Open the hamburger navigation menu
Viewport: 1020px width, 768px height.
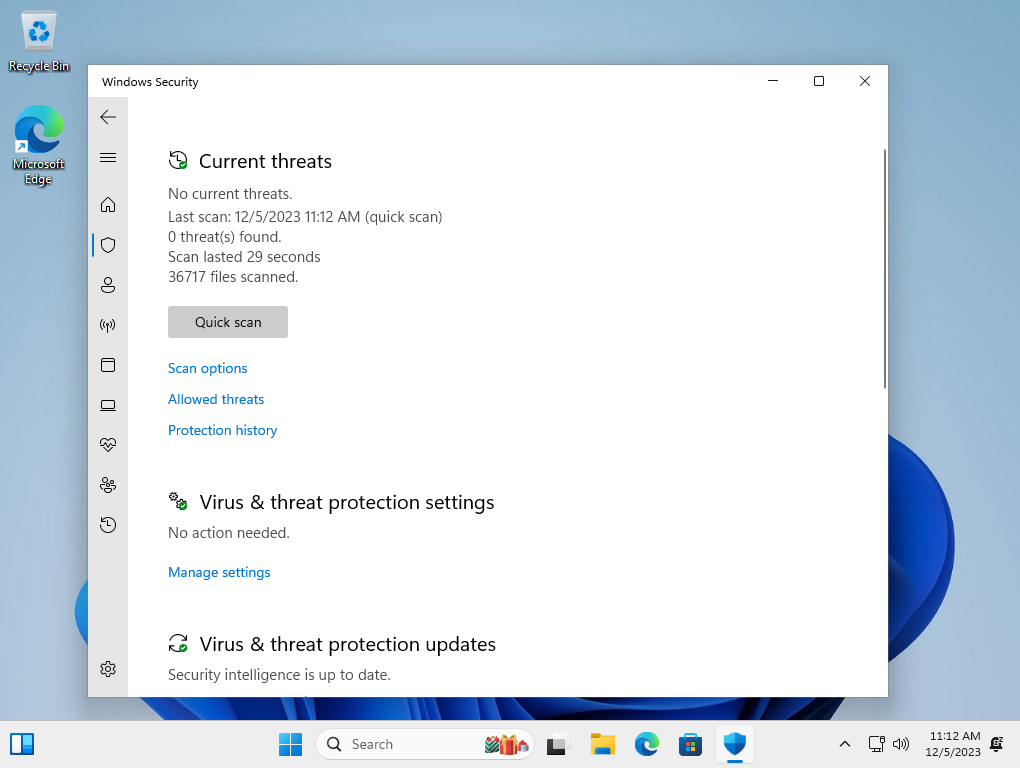pyautogui.click(x=108, y=158)
